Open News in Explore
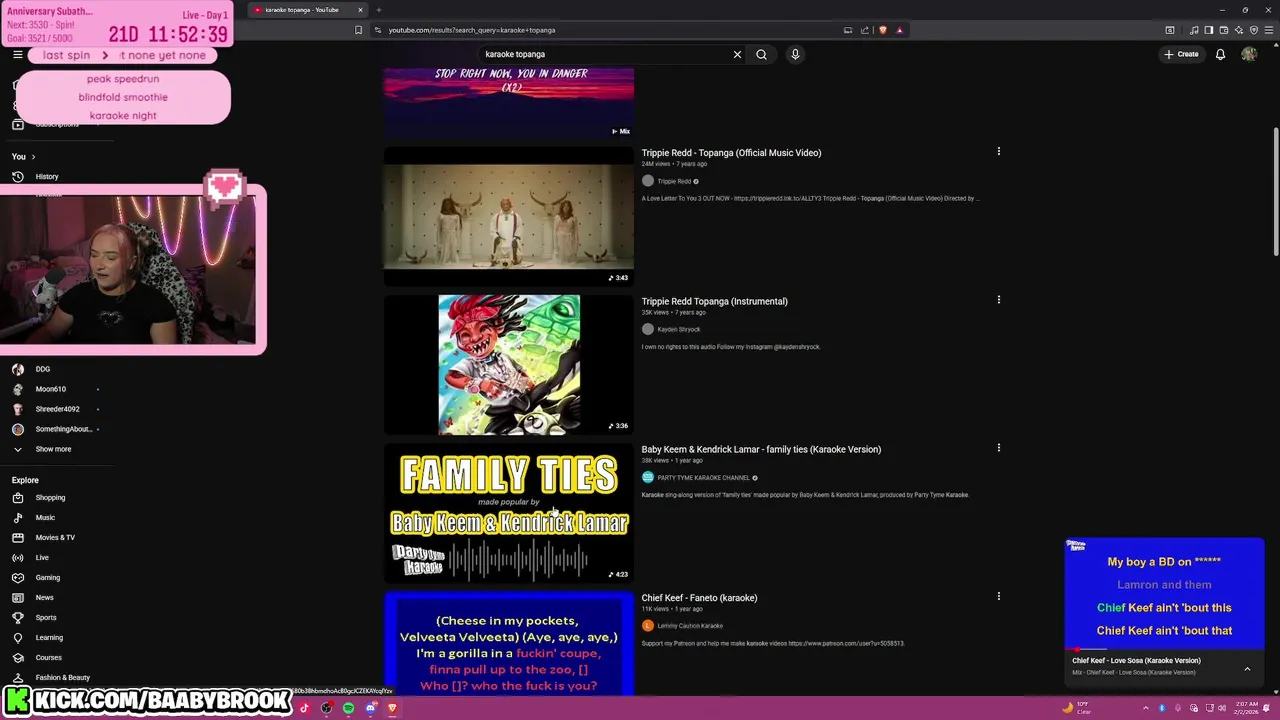The image size is (1280, 720). pos(44,598)
